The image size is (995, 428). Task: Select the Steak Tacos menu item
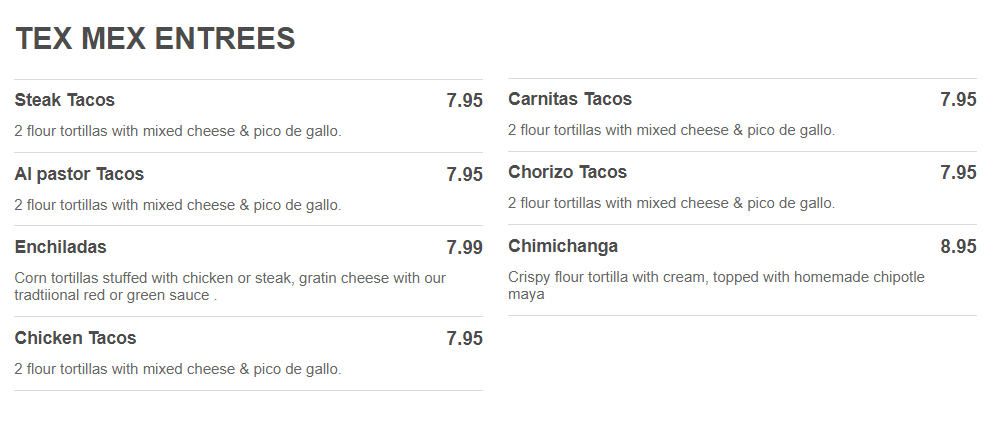point(65,100)
